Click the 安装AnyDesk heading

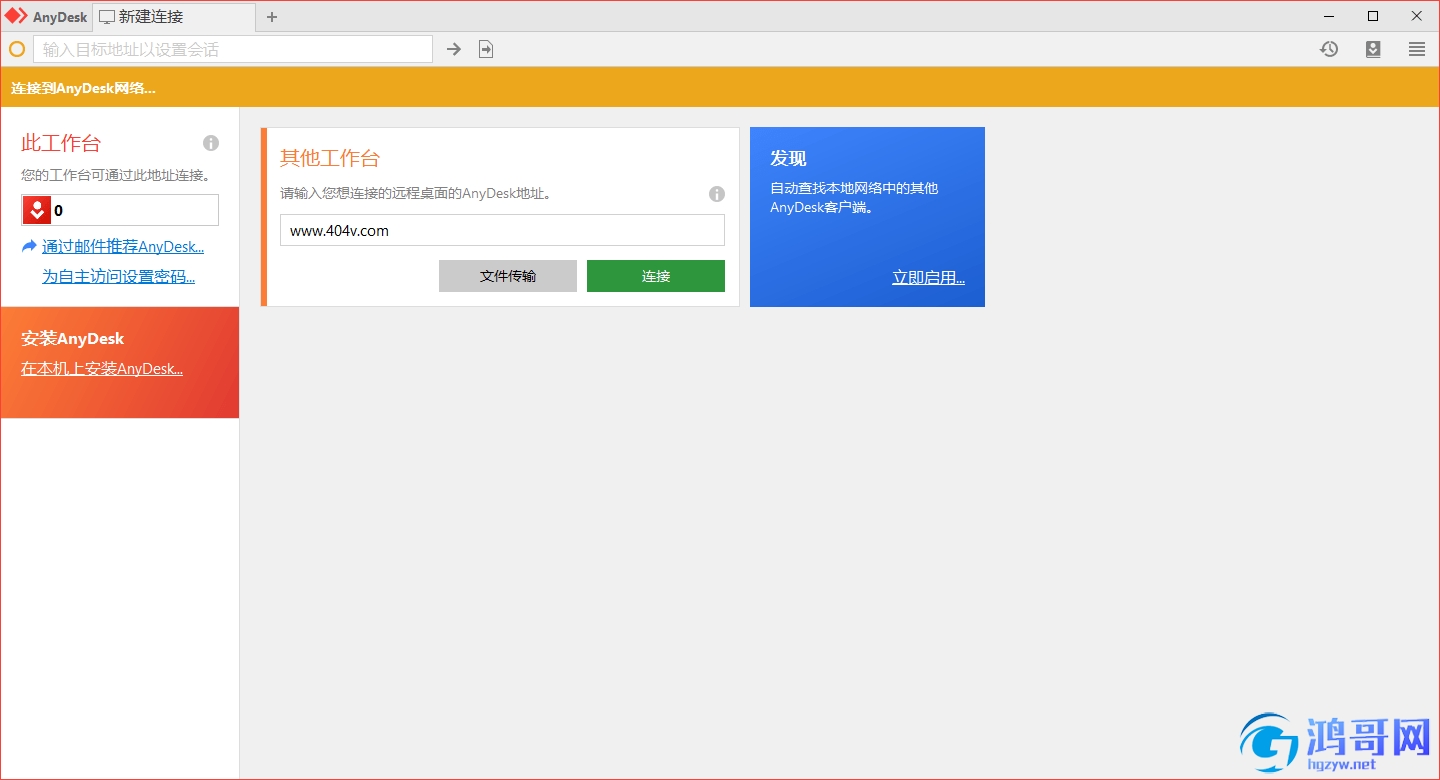(72, 338)
